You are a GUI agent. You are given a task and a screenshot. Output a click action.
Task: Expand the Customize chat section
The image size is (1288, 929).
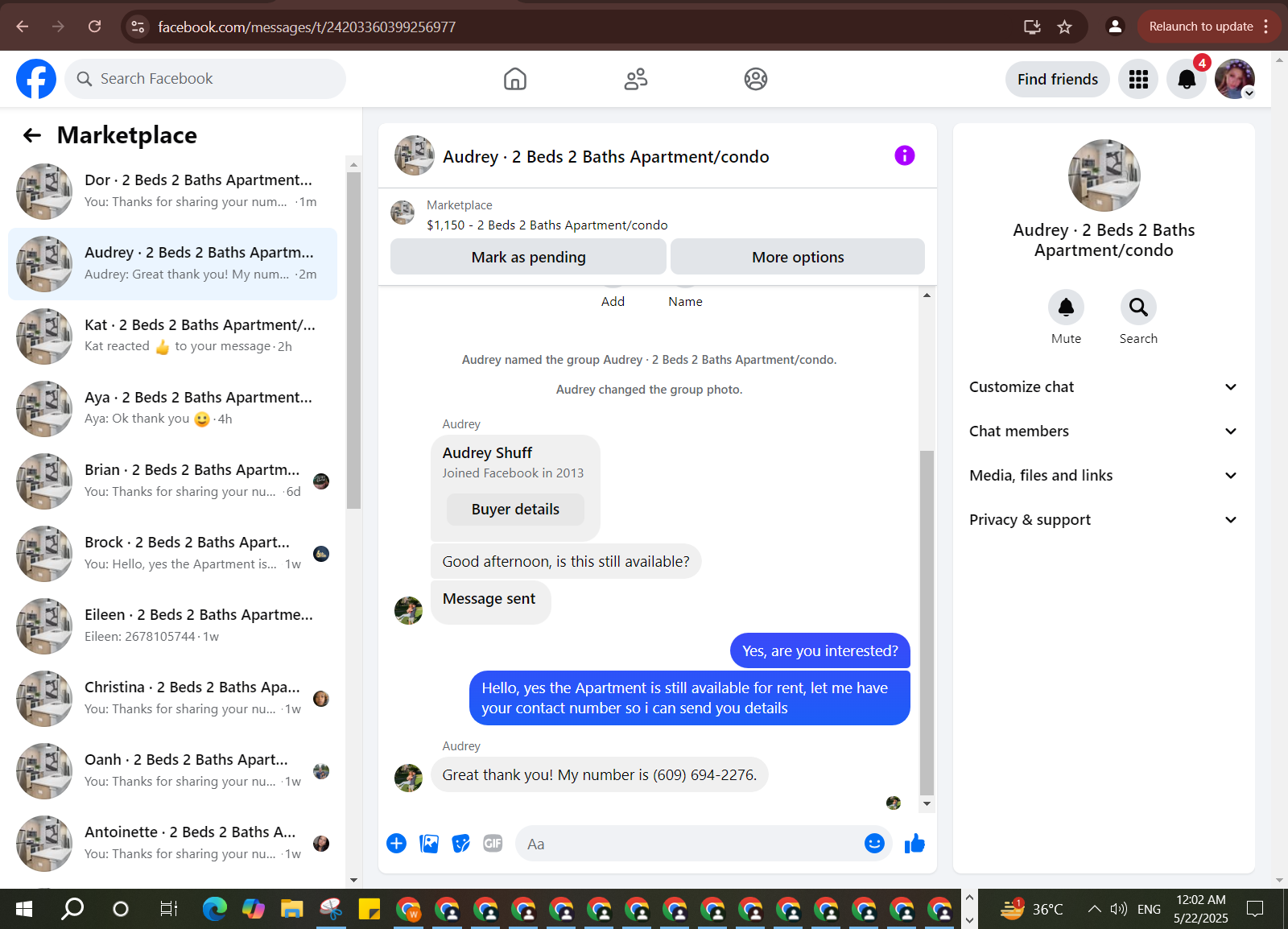point(1103,387)
